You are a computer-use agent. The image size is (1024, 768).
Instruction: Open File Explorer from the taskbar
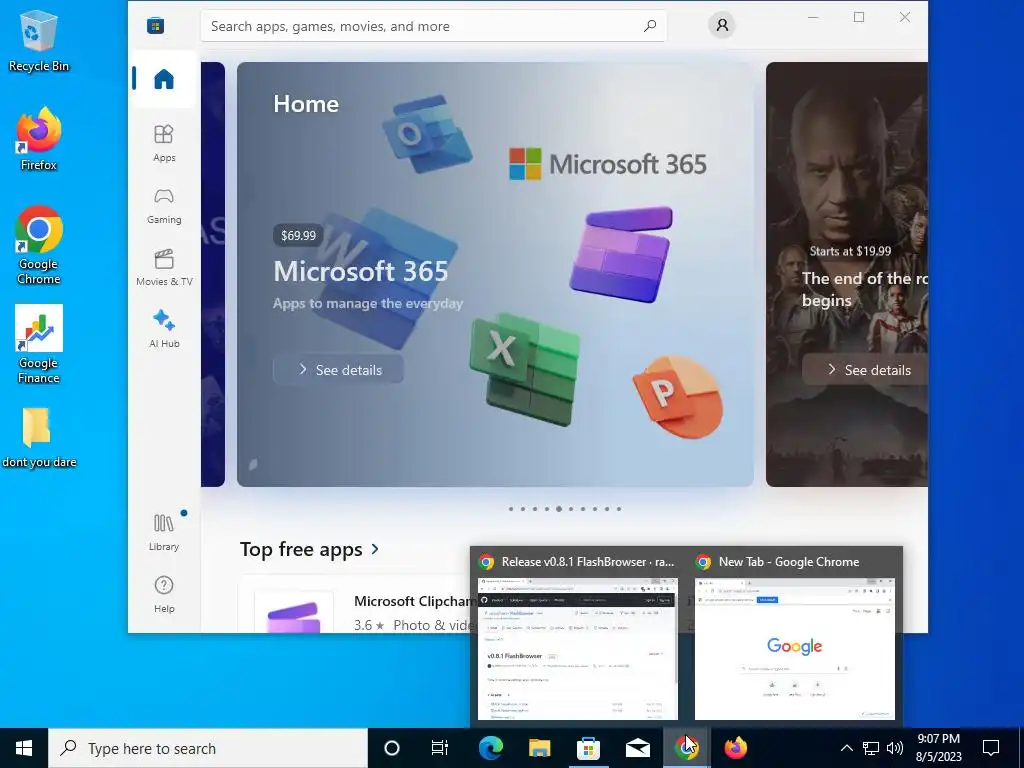[x=539, y=748]
